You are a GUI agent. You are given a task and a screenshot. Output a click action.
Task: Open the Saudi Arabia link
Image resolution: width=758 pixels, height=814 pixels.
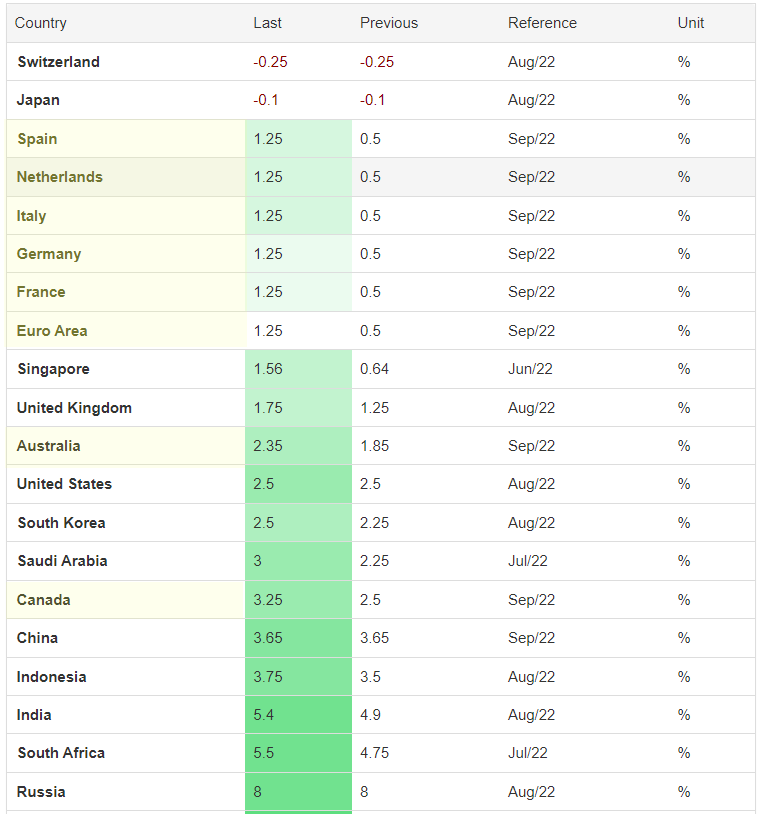[x=62, y=561]
